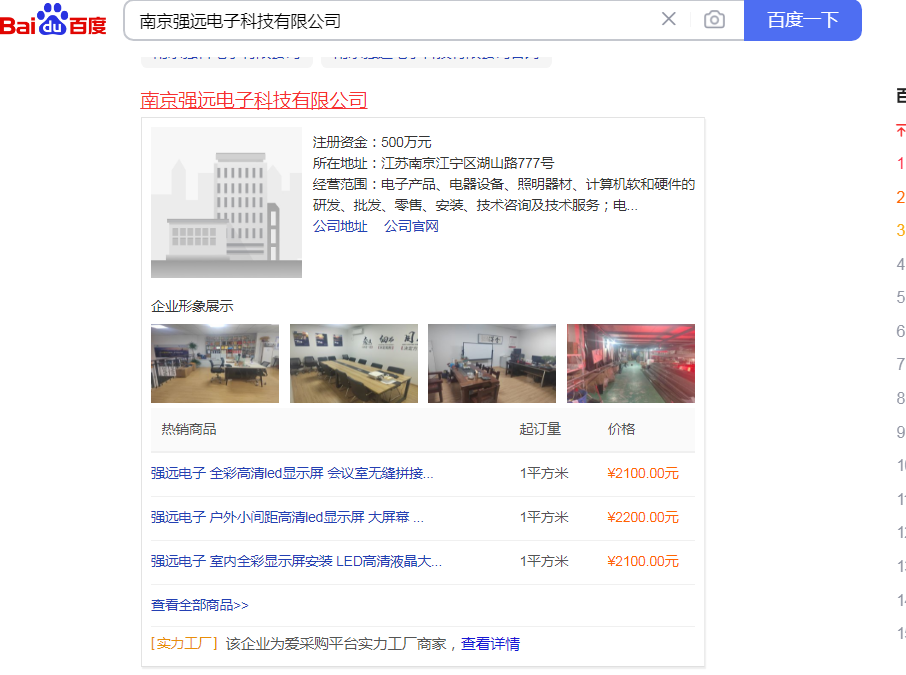This screenshot has height=675, width=906.
Task: Click the grey company building placeholder image
Action: tap(226, 202)
